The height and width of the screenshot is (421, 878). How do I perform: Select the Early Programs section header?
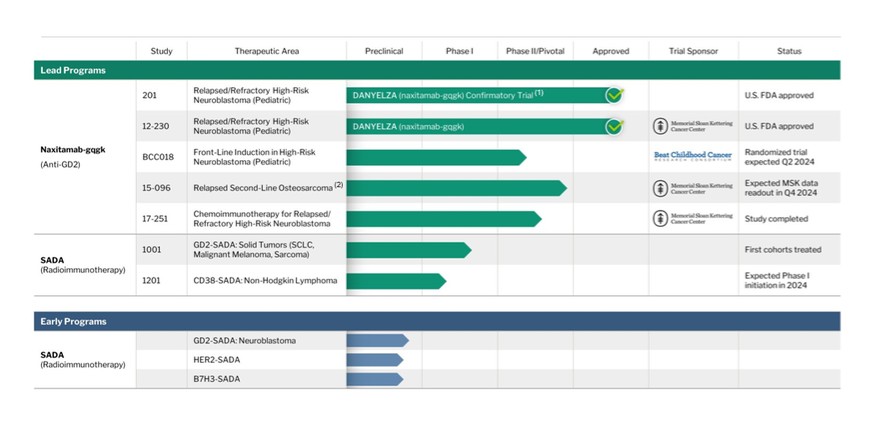72,321
